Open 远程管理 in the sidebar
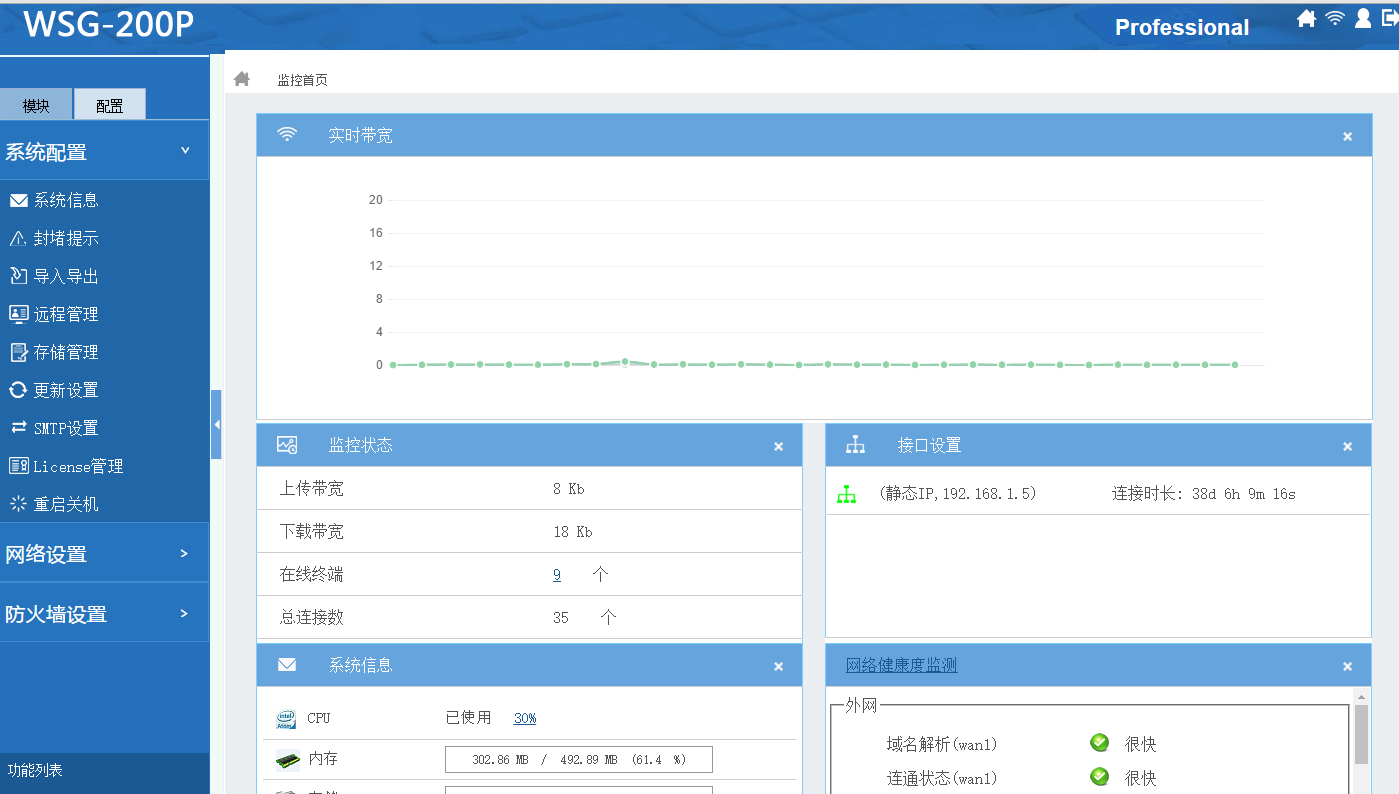 [66, 314]
